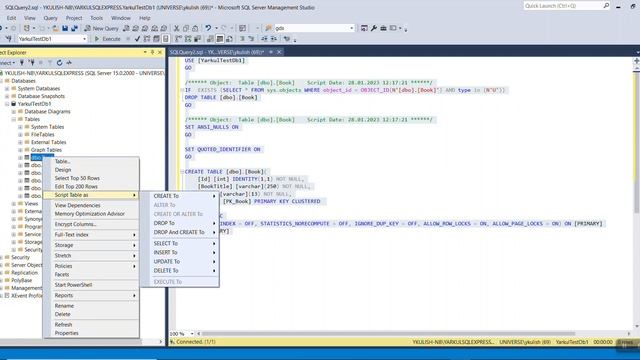
Task: Open Full-Text index submenu
Action: tap(91, 235)
